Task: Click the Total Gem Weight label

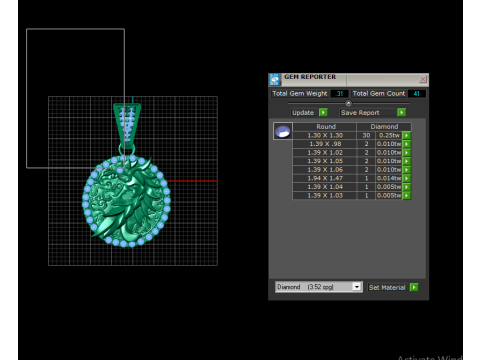Action: [300, 94]
